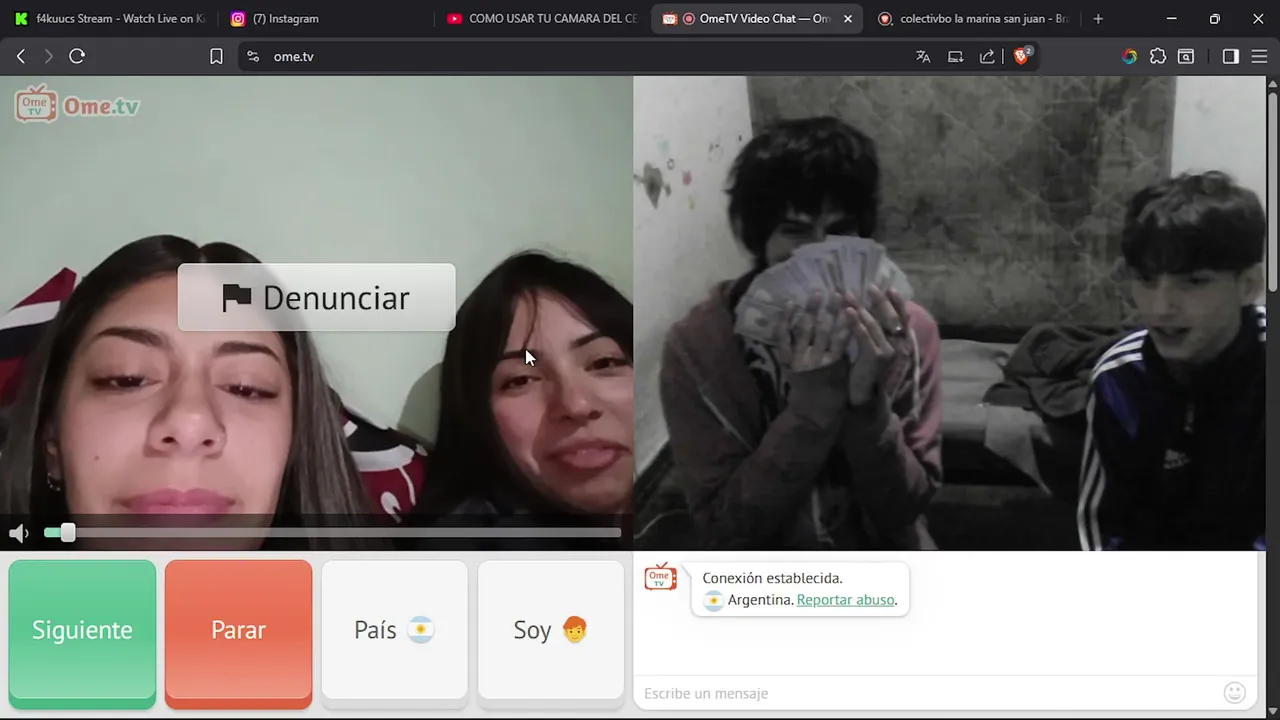Adjust the volume slider handle

67,533
